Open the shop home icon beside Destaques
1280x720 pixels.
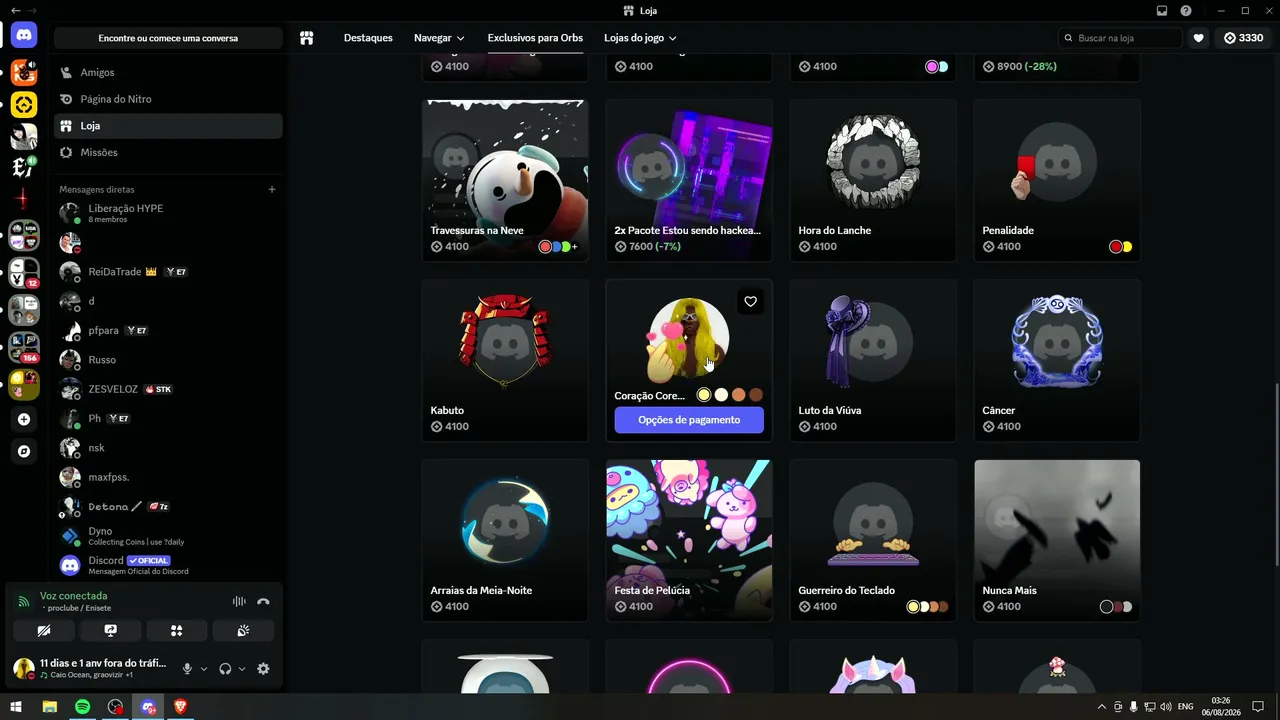307,38
